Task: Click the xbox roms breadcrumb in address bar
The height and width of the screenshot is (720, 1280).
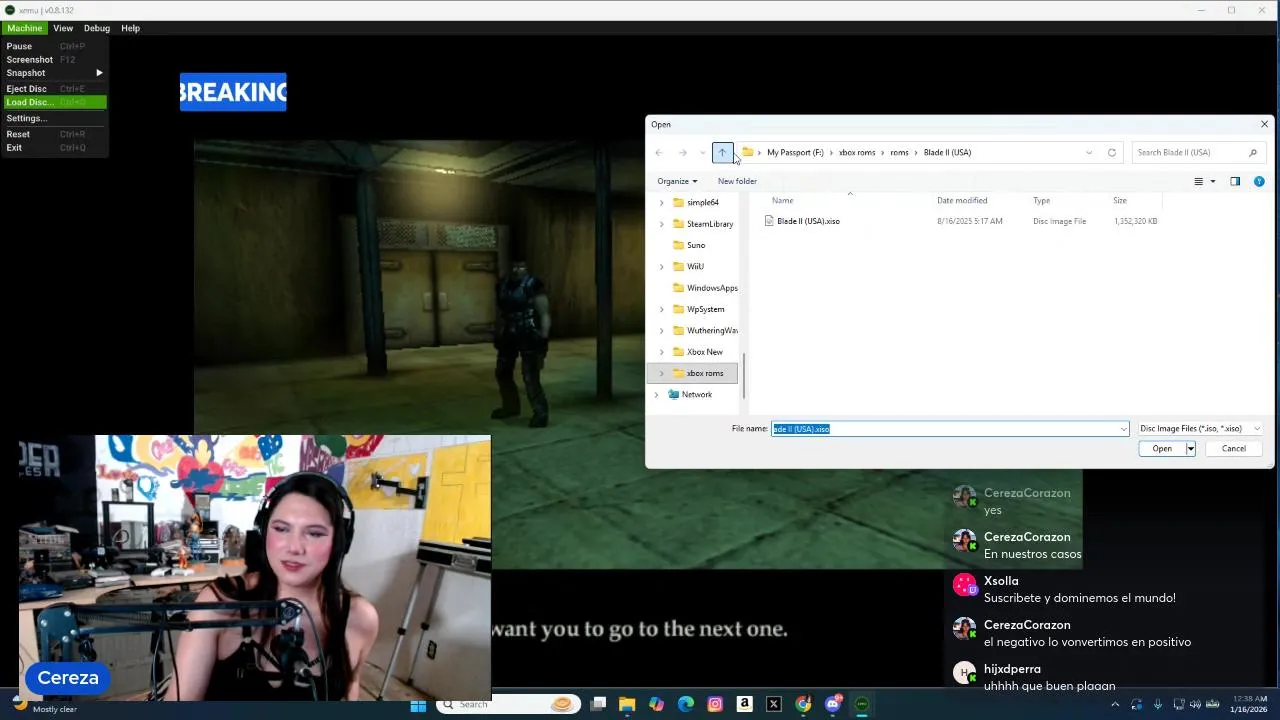Action: [x=857, y=152]
